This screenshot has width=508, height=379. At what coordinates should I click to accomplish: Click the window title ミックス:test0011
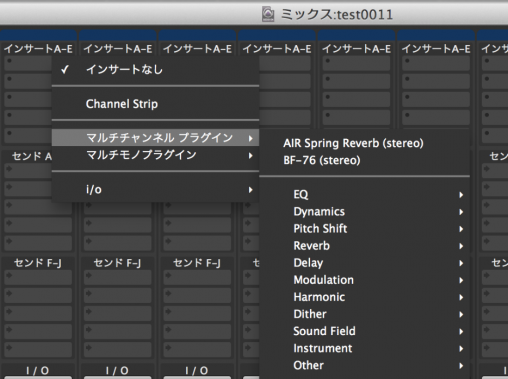click(337, 15)
